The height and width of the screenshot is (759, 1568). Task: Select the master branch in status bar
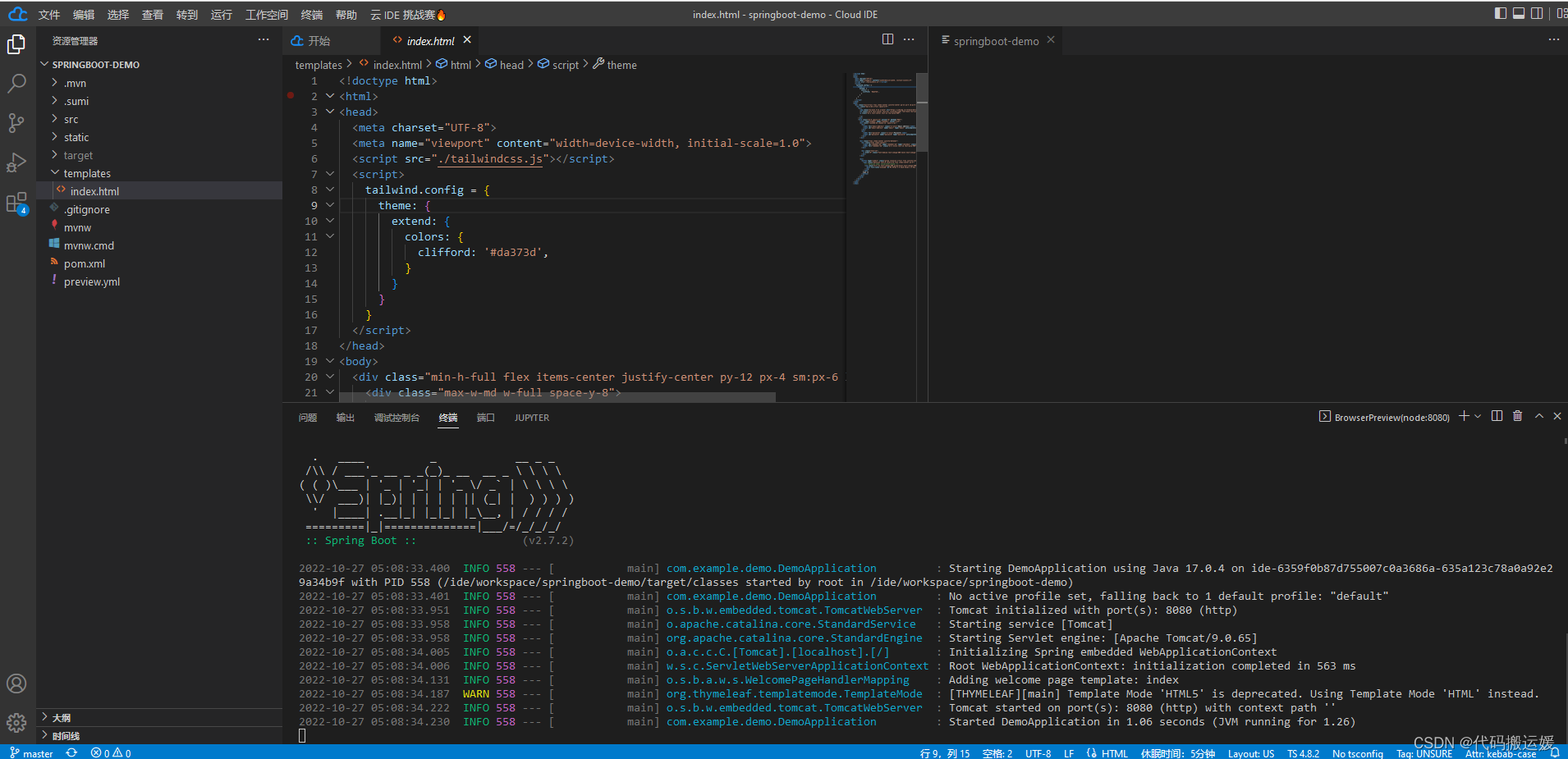pyautogui.click(x=31, y=752)
